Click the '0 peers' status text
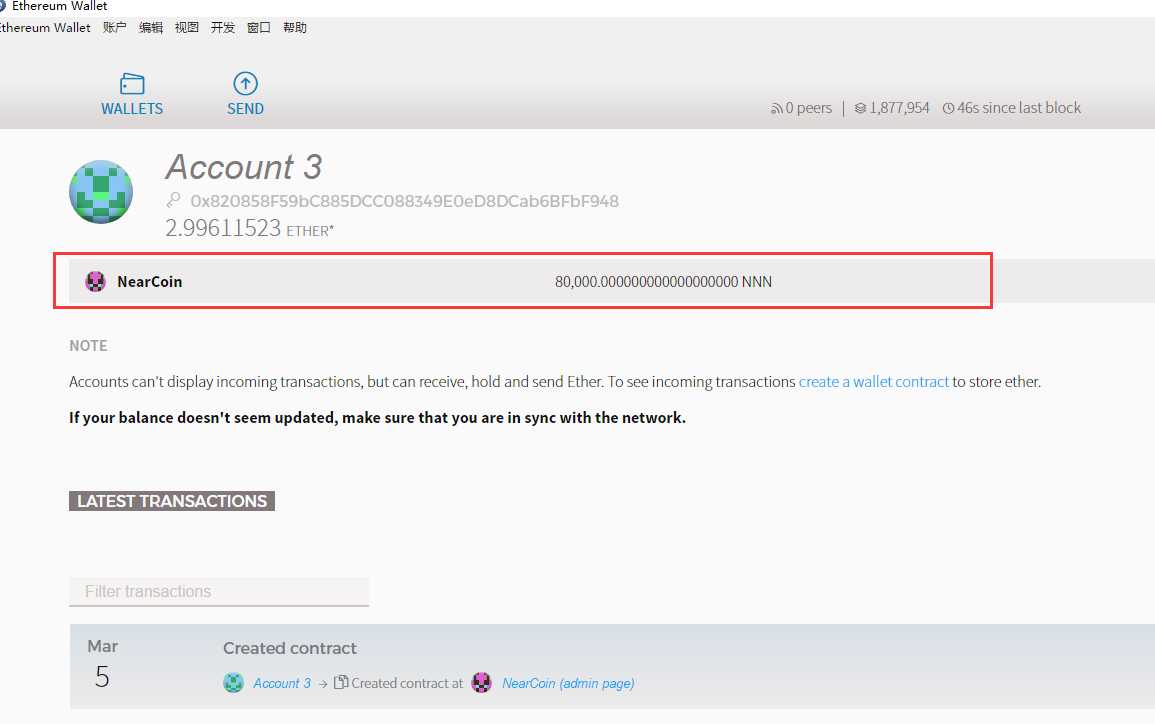Image resolution: width=1155 pixels, height=724 pixels. [808, 108]
